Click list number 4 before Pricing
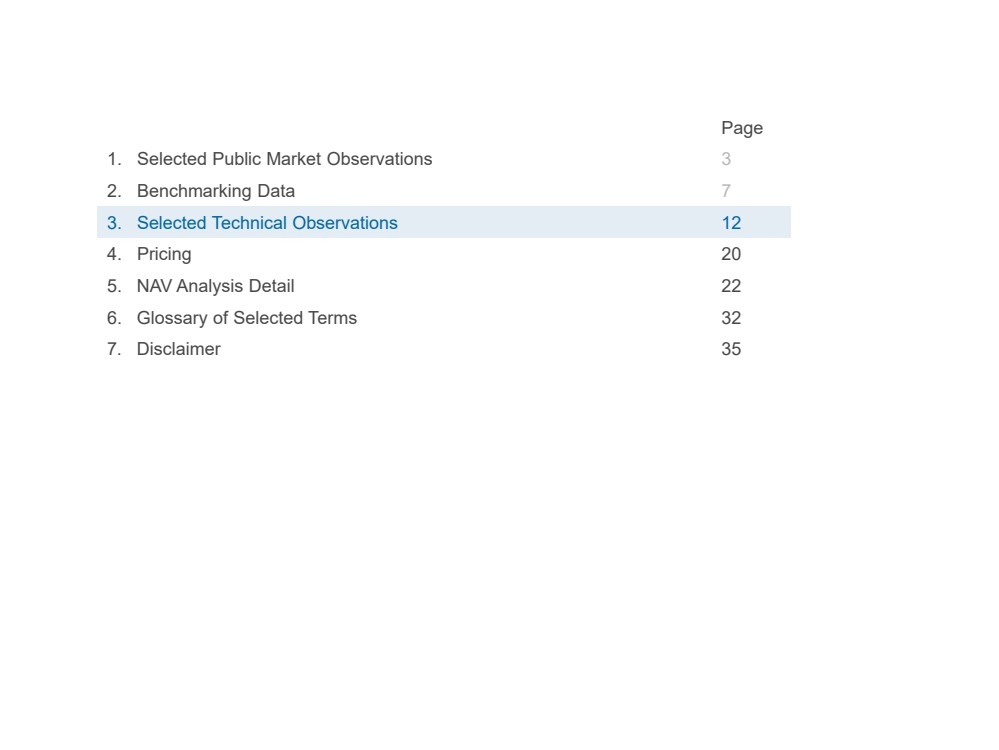This screenshot has width=999, height=750. point(114,254)
